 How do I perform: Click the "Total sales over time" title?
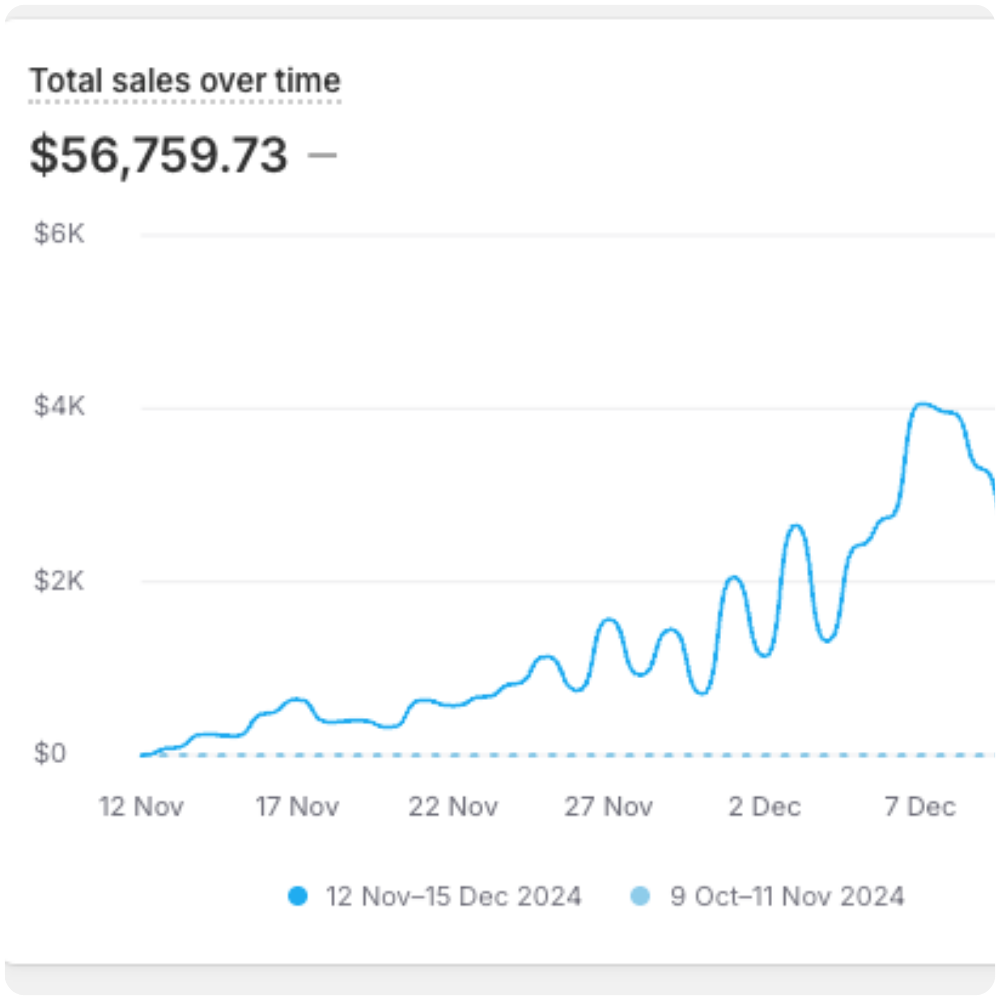pos(185,81)
